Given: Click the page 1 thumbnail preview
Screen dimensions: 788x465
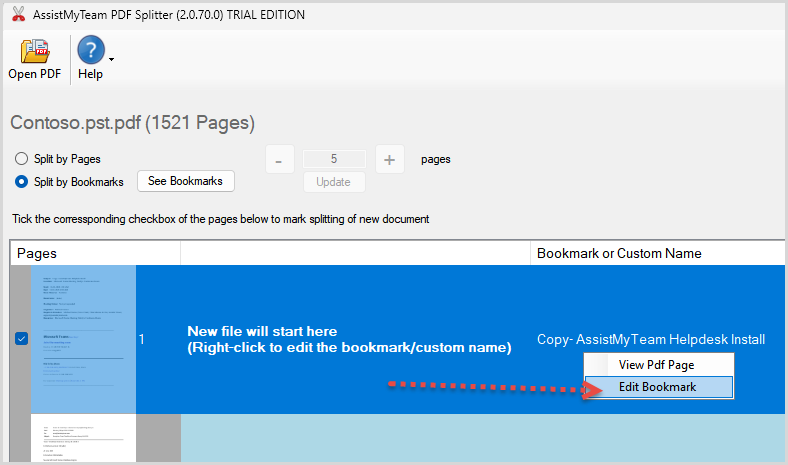Looking at the screenshot, I should tap(83, 339).
